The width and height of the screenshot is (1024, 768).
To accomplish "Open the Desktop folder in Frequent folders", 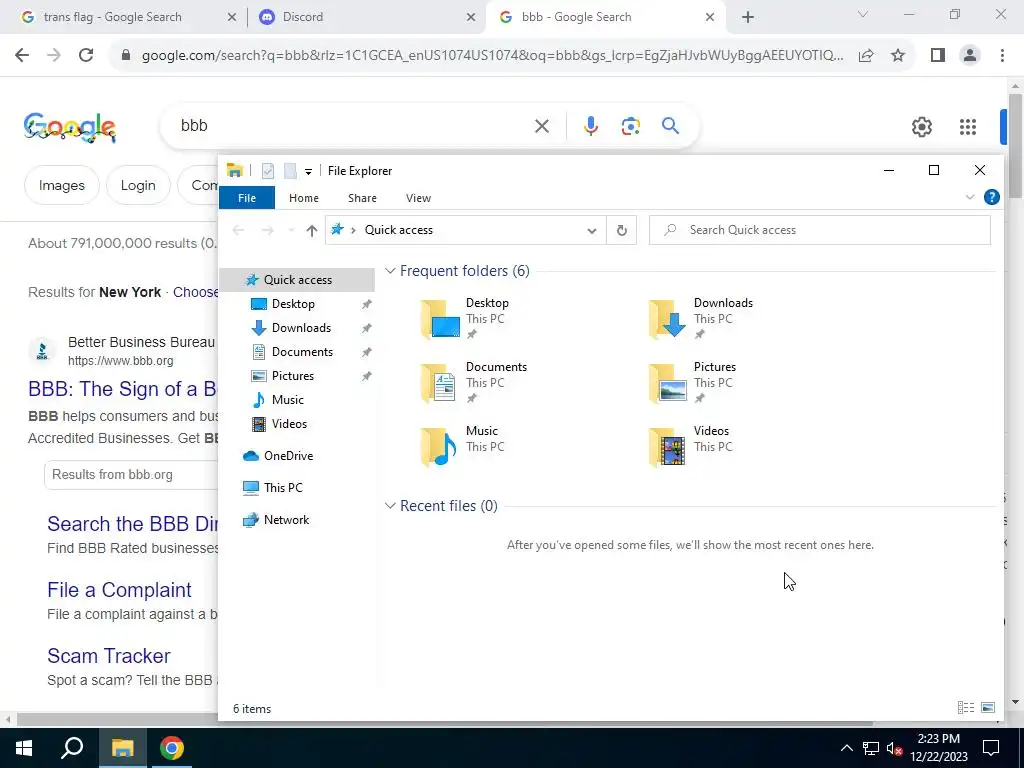I will [x=465, y=319].
